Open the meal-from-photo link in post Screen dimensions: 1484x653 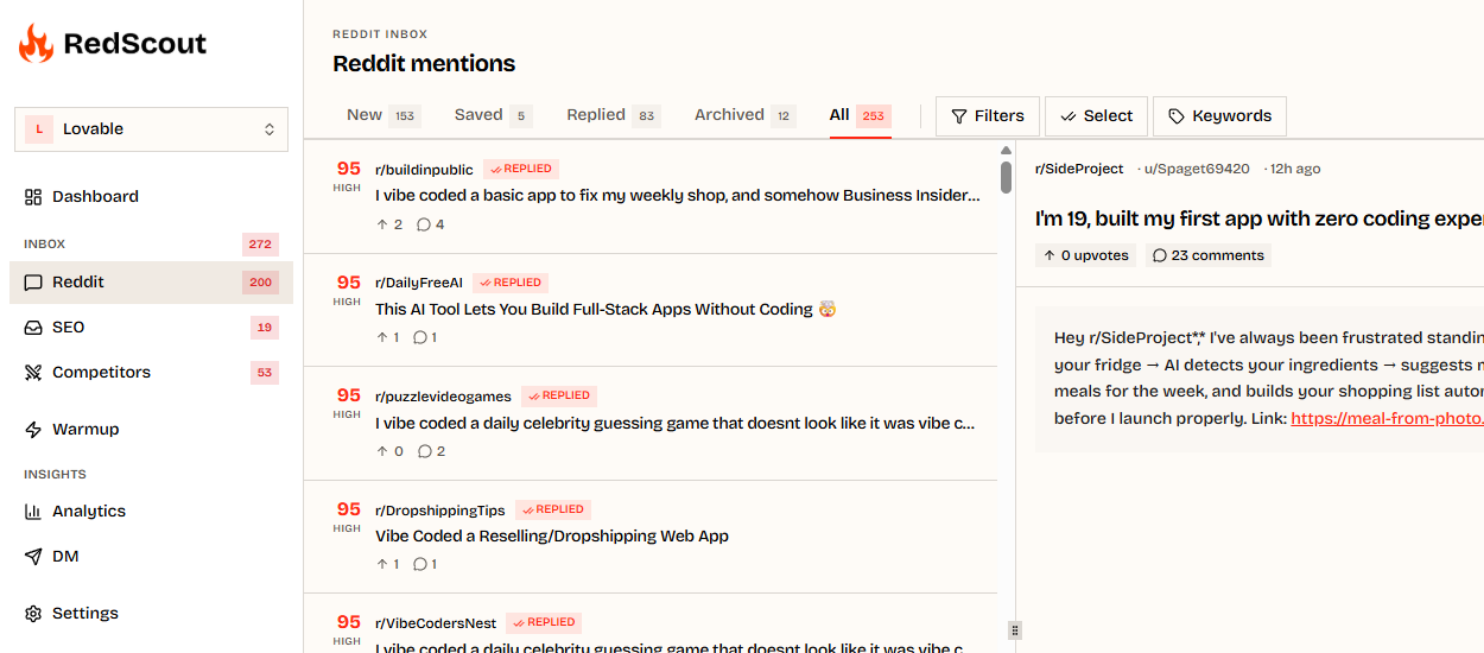1387,419
